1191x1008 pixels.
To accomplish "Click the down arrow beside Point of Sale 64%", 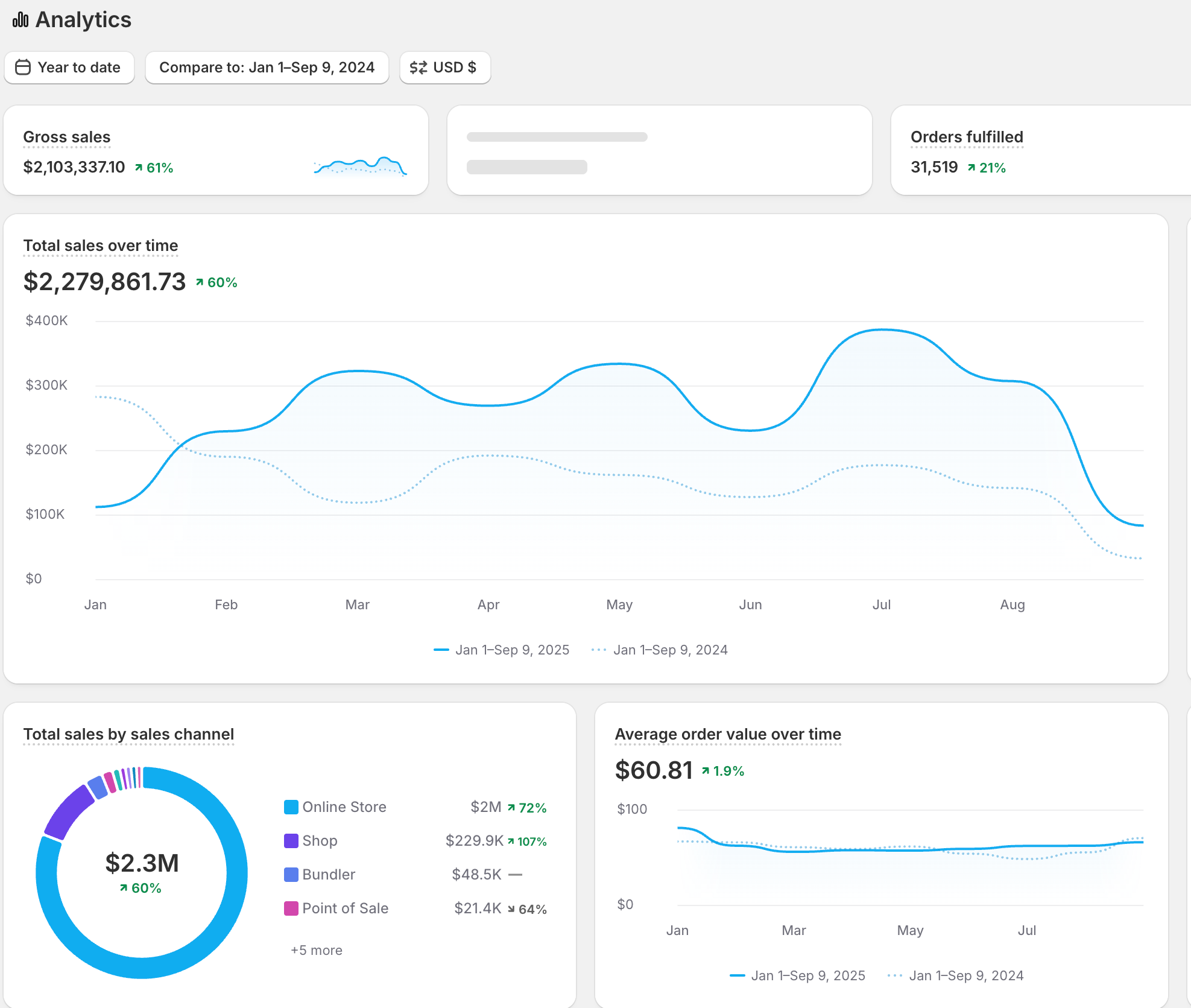I will pos(511,909).
